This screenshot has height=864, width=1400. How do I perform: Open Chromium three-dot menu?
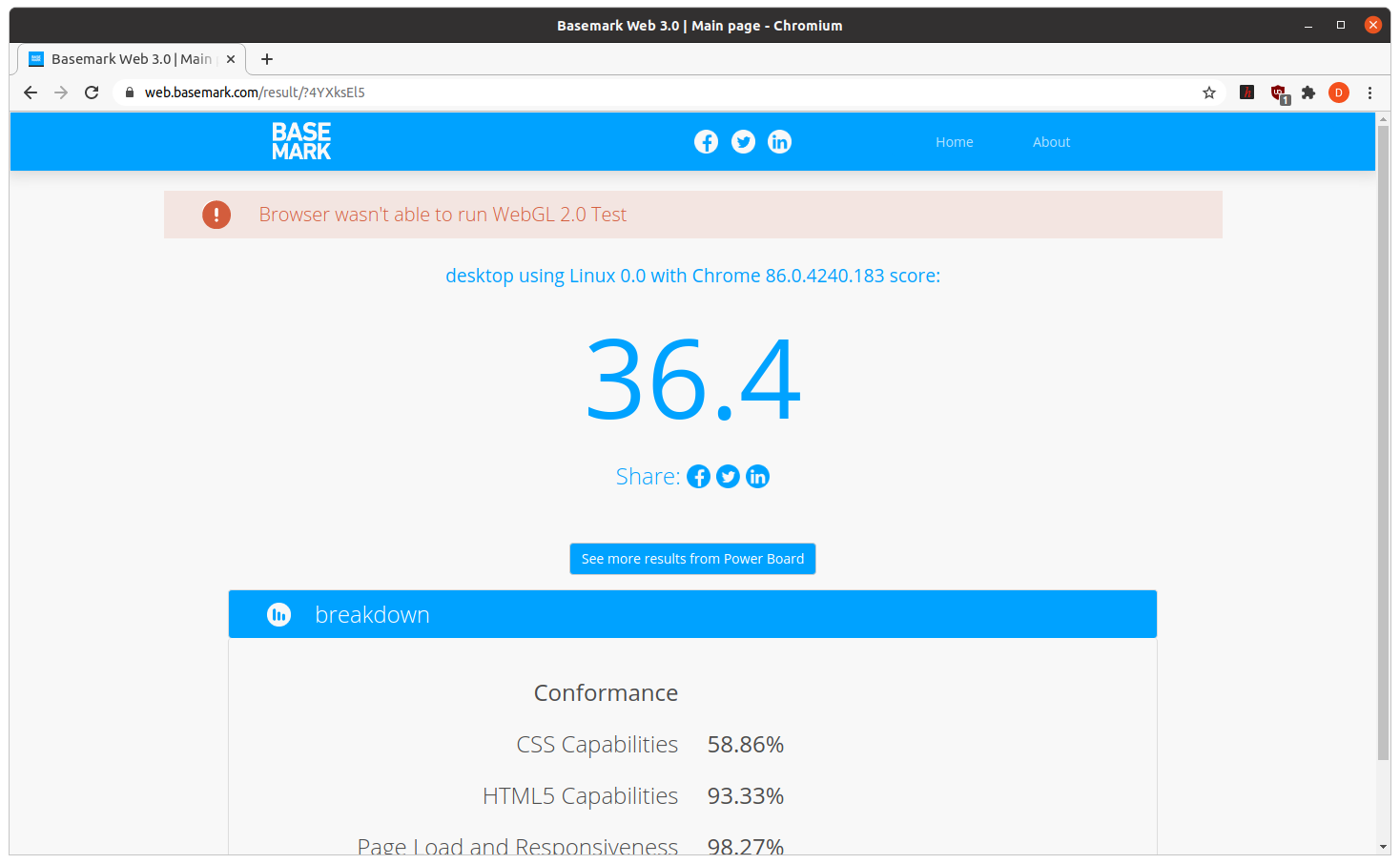pos(1369,93)
